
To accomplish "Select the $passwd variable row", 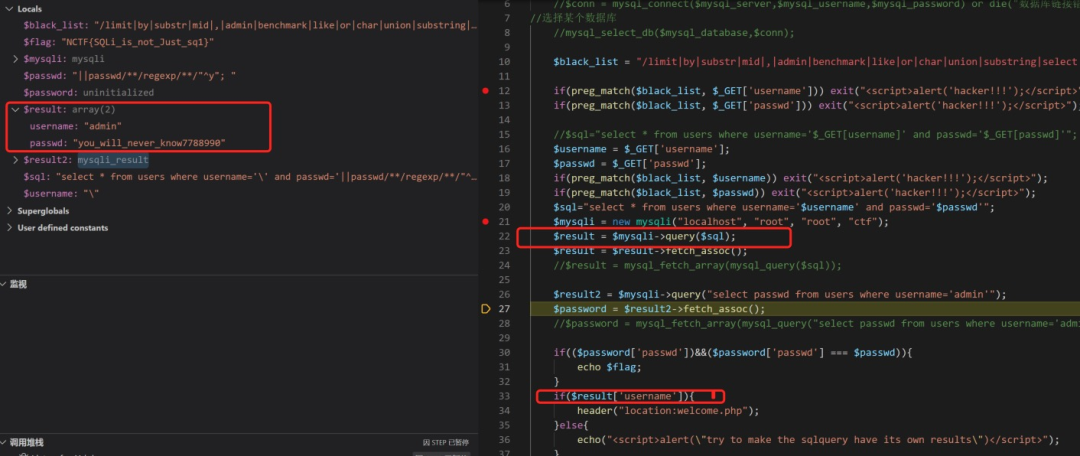I will [x=129, y=76].
